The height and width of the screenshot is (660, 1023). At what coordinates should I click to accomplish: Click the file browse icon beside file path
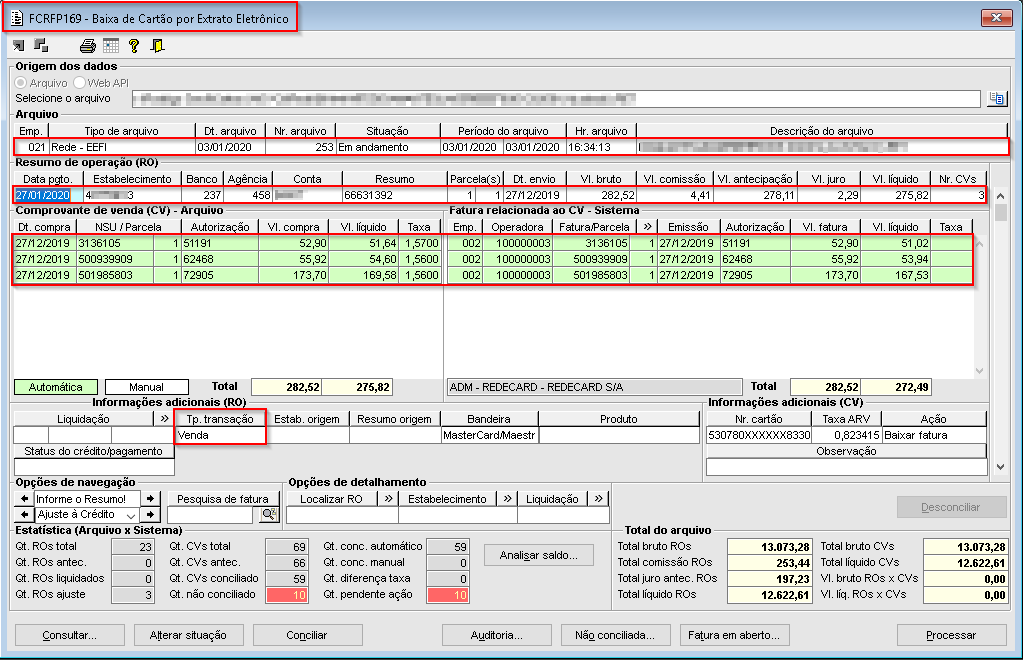tap(996, 98)
